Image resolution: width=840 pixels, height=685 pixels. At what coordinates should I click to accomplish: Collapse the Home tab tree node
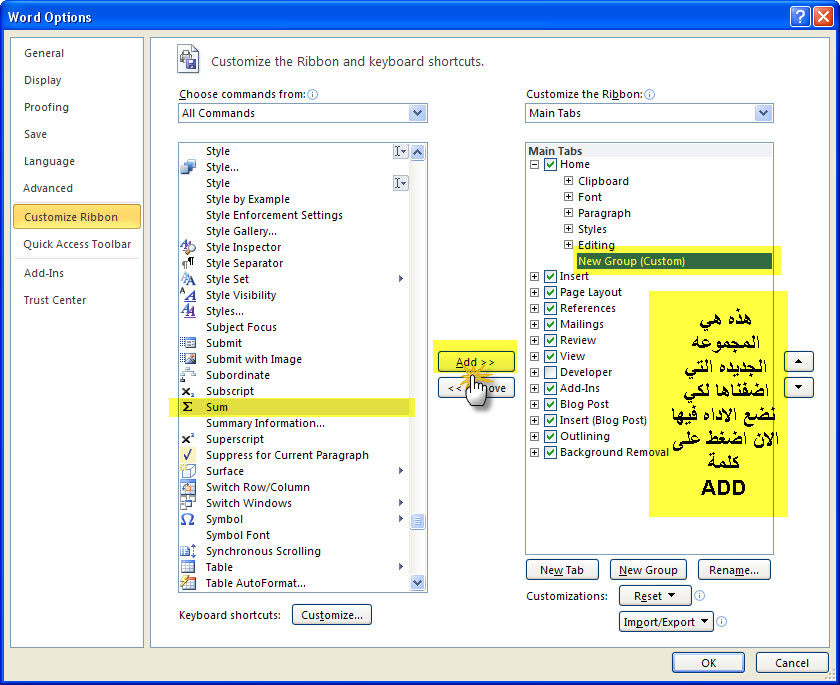(x=534, y=164)
